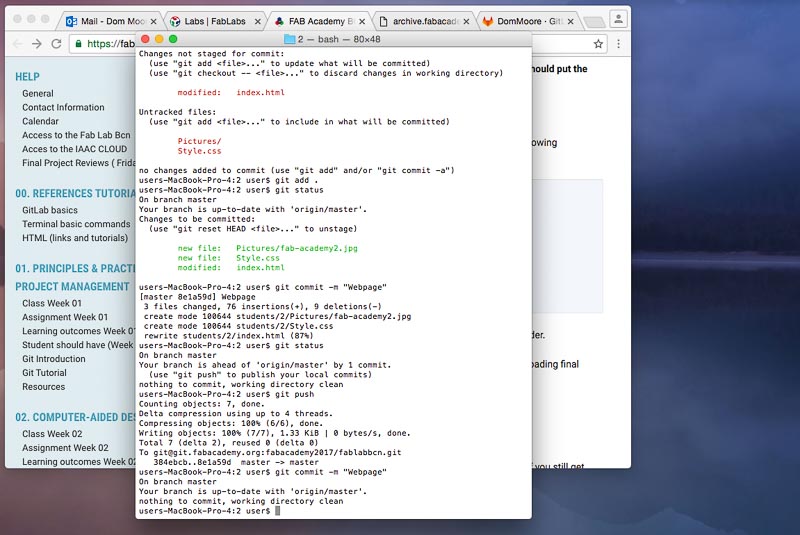800x535 pixels.
Task: Close the DomMoore GitLab tab
Action: [570, 21]
